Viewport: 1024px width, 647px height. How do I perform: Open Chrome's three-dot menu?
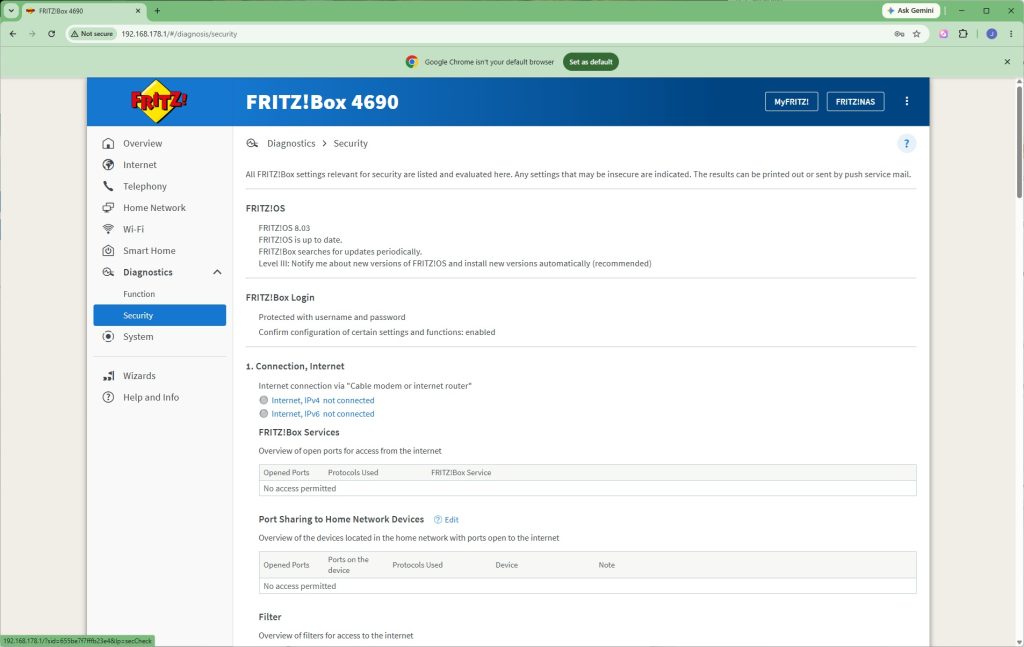pos(1011,34)
